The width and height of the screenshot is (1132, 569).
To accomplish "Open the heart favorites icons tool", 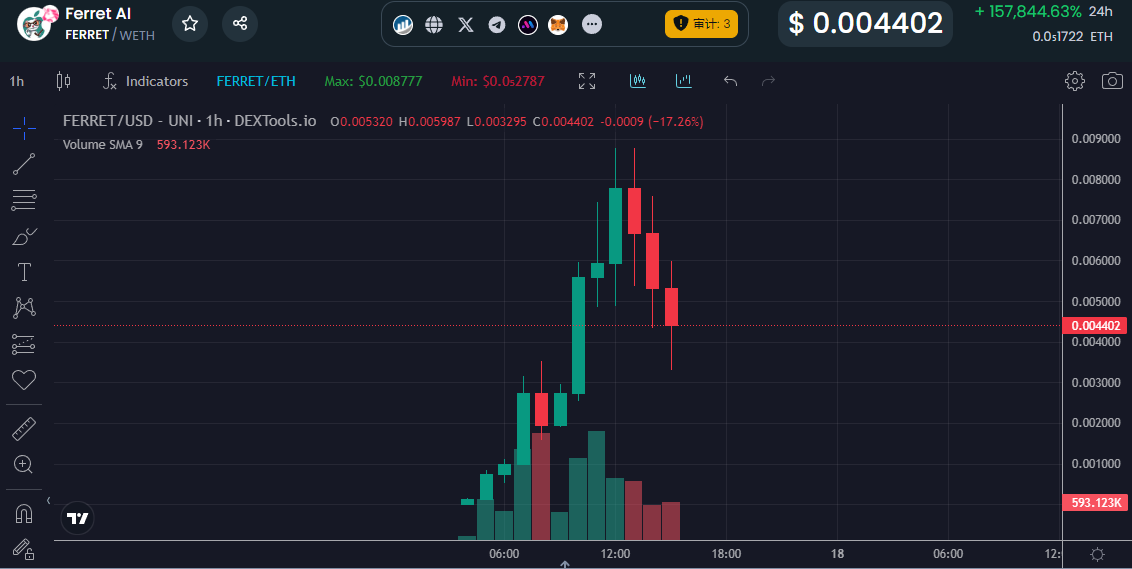I will [x=24, y=380].
